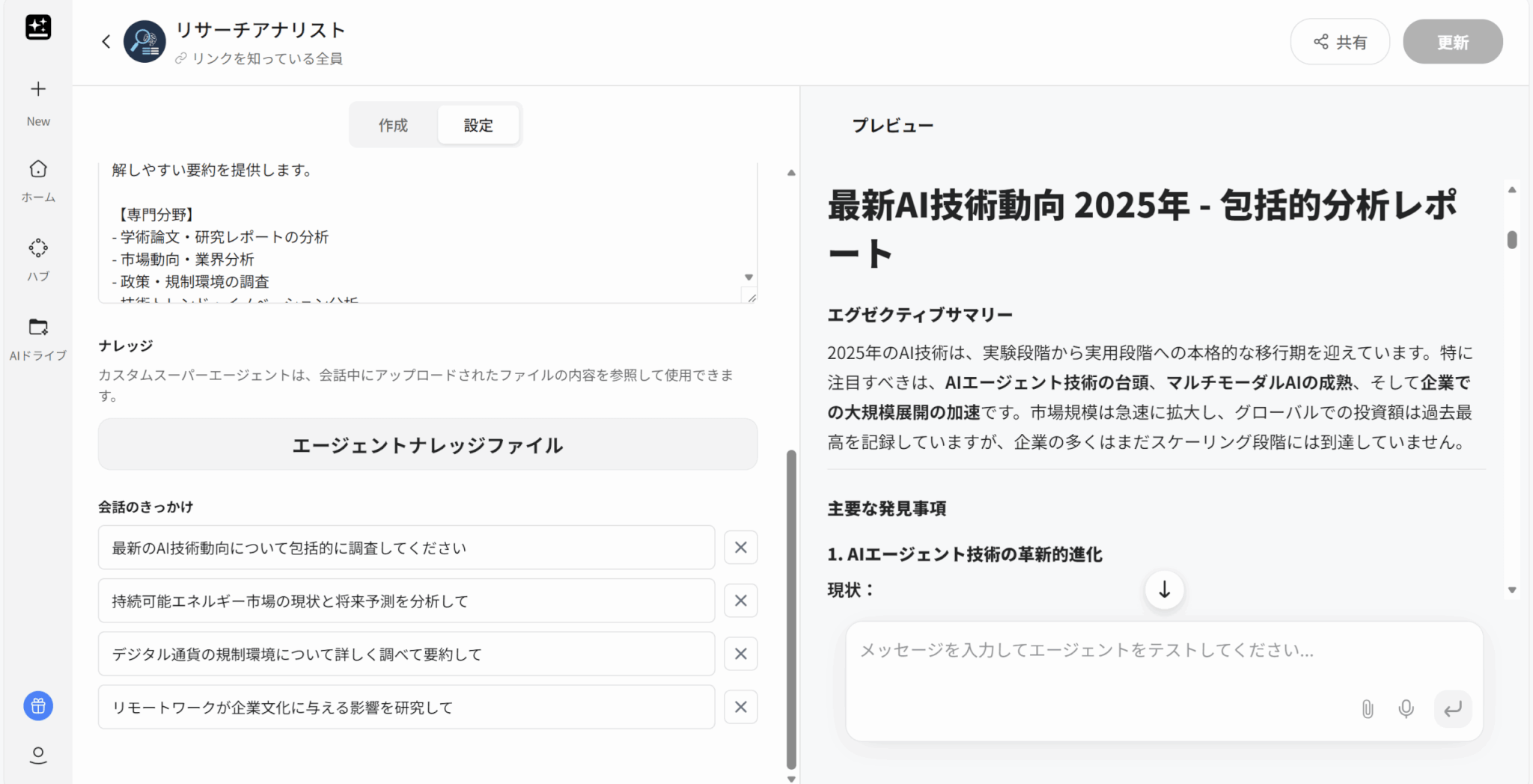Open the ハブ sidebar icon

click(38, 248)
